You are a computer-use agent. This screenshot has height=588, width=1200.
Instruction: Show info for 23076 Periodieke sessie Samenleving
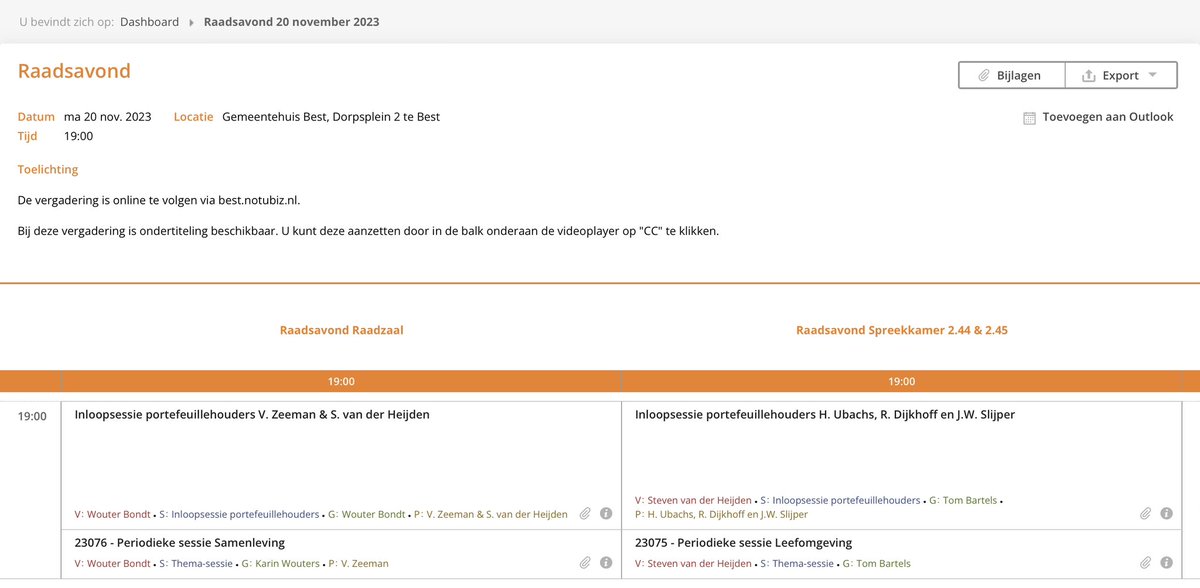tap(606, 563)
